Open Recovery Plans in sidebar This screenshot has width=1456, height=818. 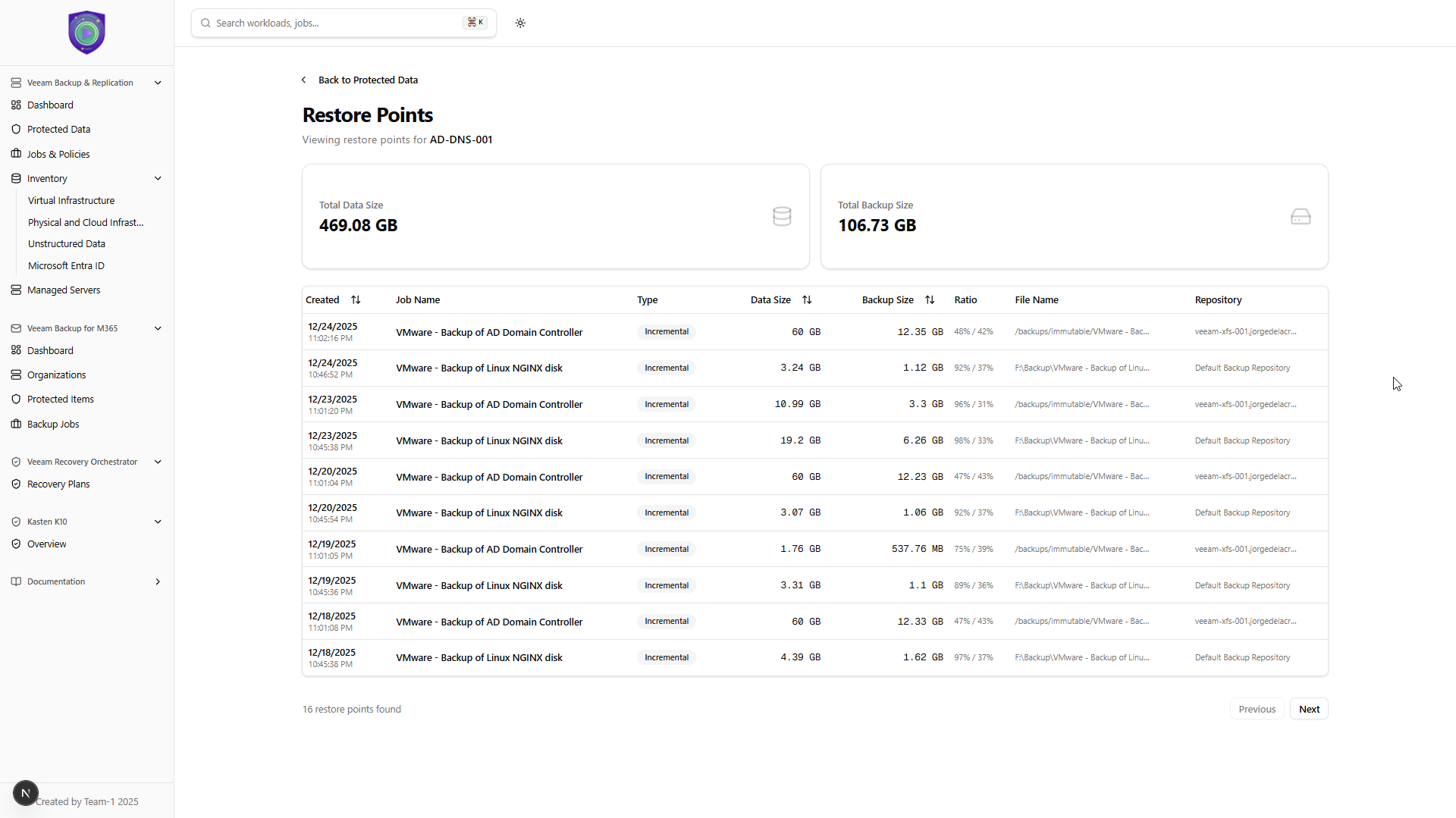click(58, 484)
